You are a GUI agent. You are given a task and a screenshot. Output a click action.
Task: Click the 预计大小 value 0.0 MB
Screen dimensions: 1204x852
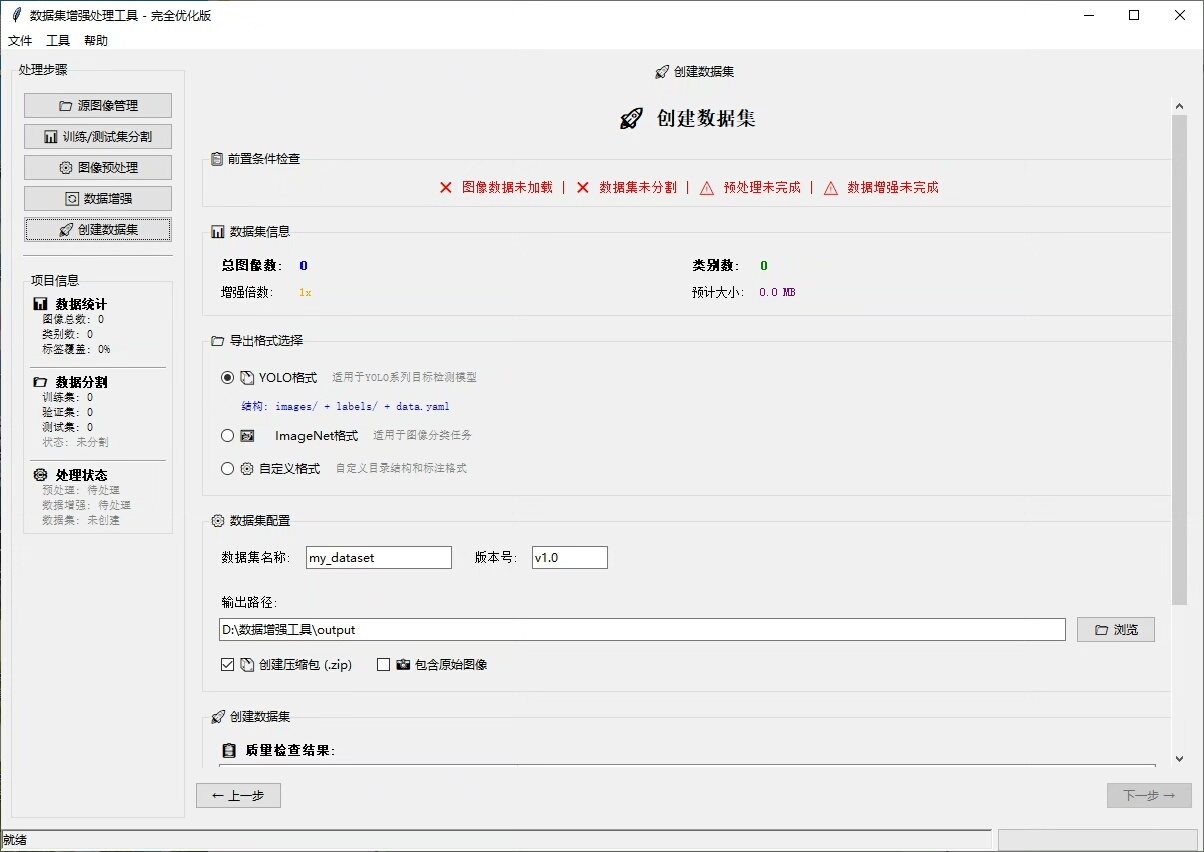coord(777,293)
